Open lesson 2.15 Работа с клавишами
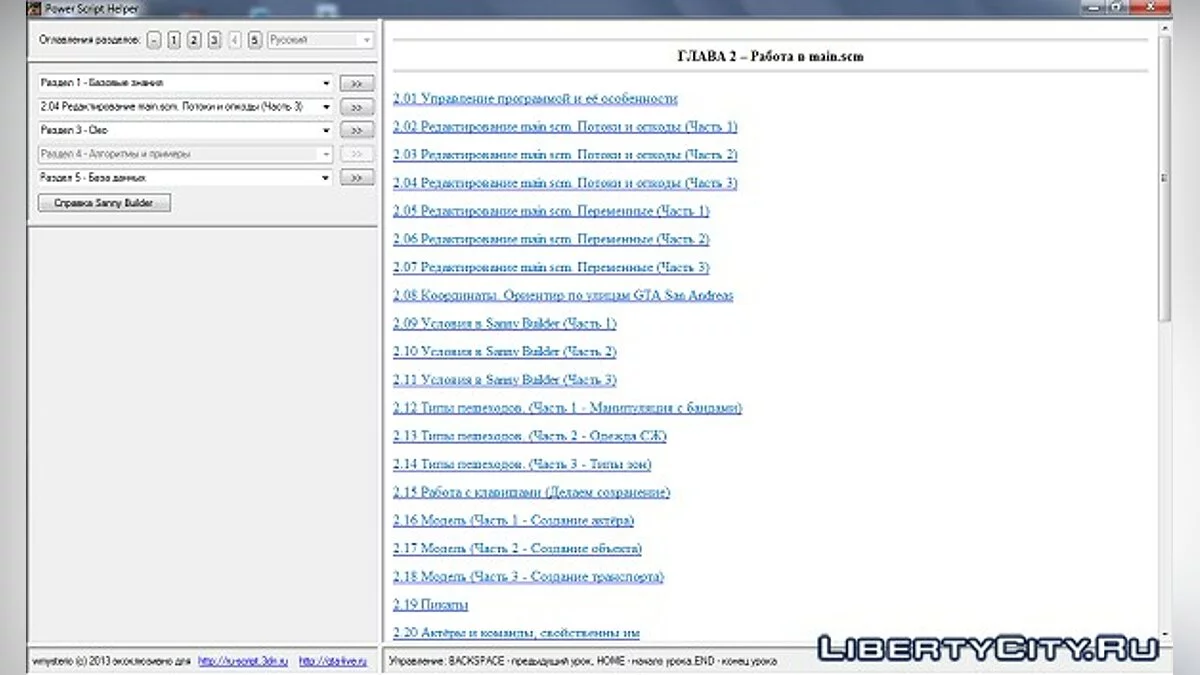This screenshot has height=675, width=1200. click(x=531, y=492)
